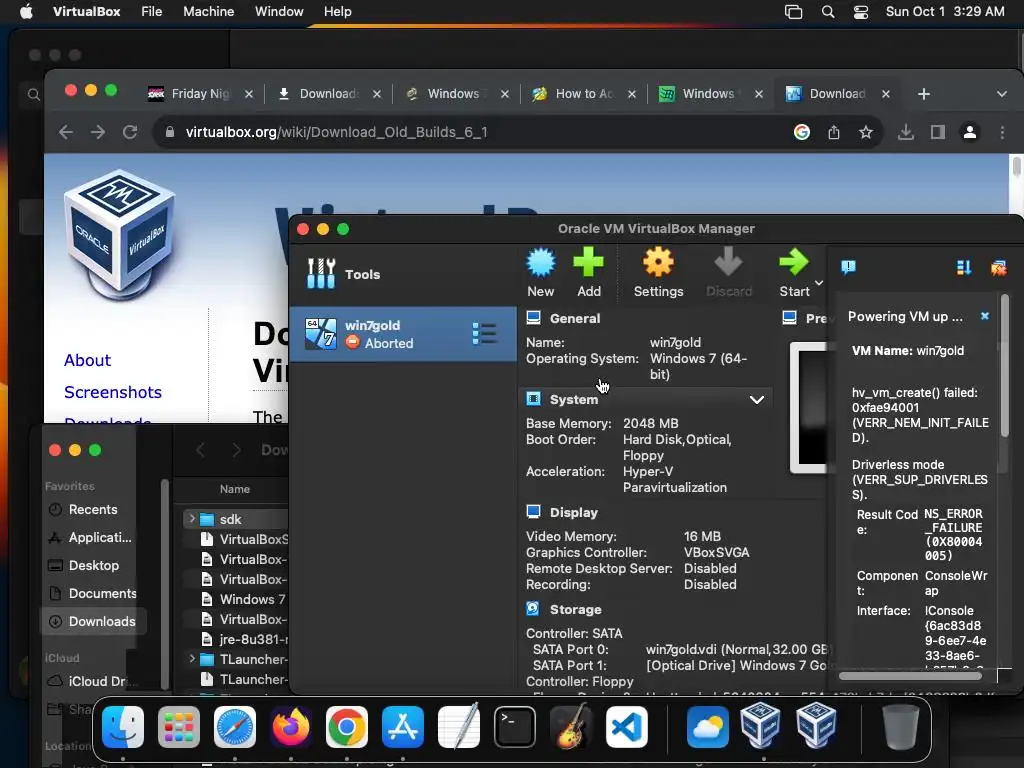Bookmark this page with the star icon

(x=866, y=133)
